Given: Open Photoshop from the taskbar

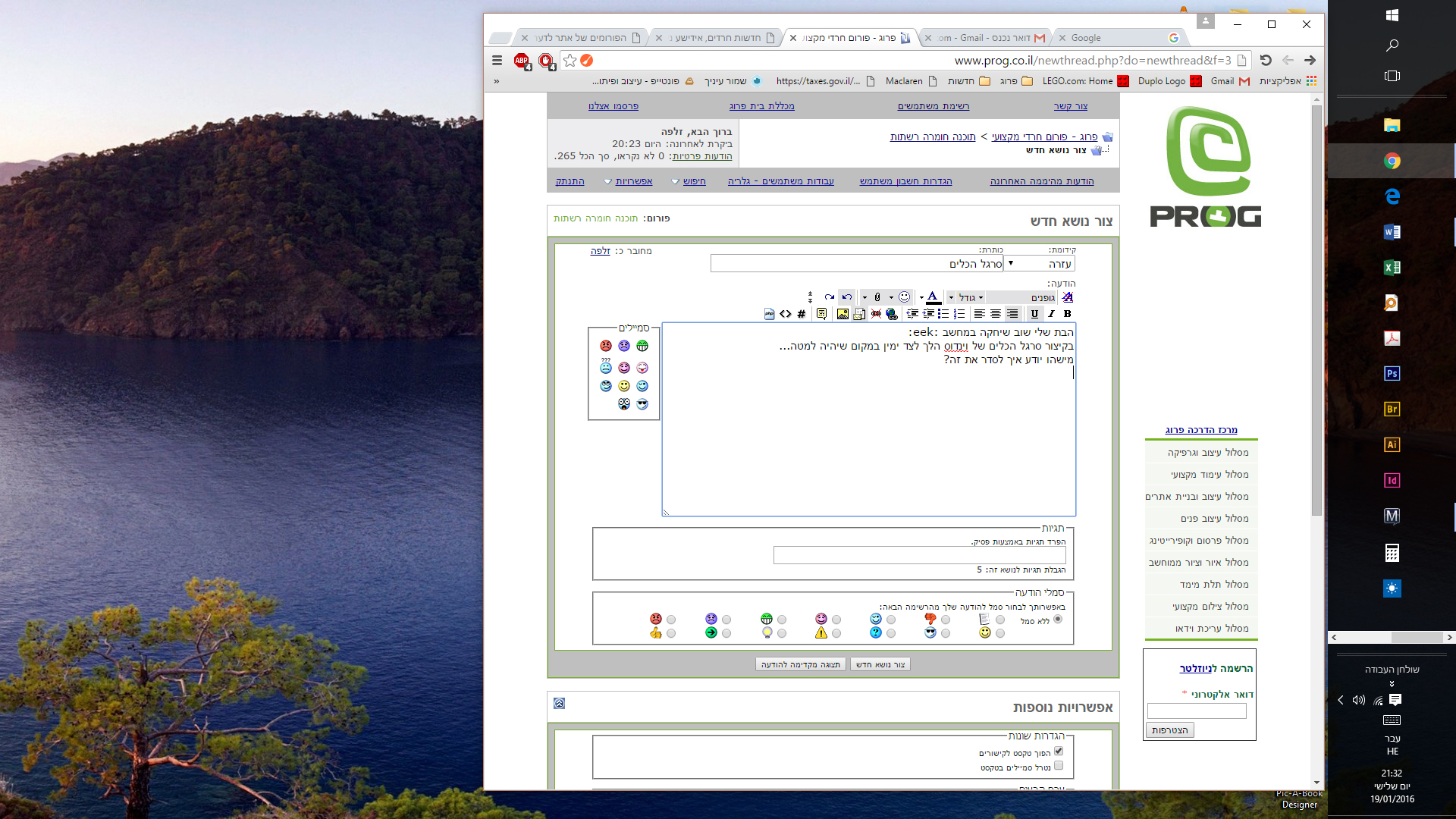Looking at the screenshot, I should point(1392,373).
